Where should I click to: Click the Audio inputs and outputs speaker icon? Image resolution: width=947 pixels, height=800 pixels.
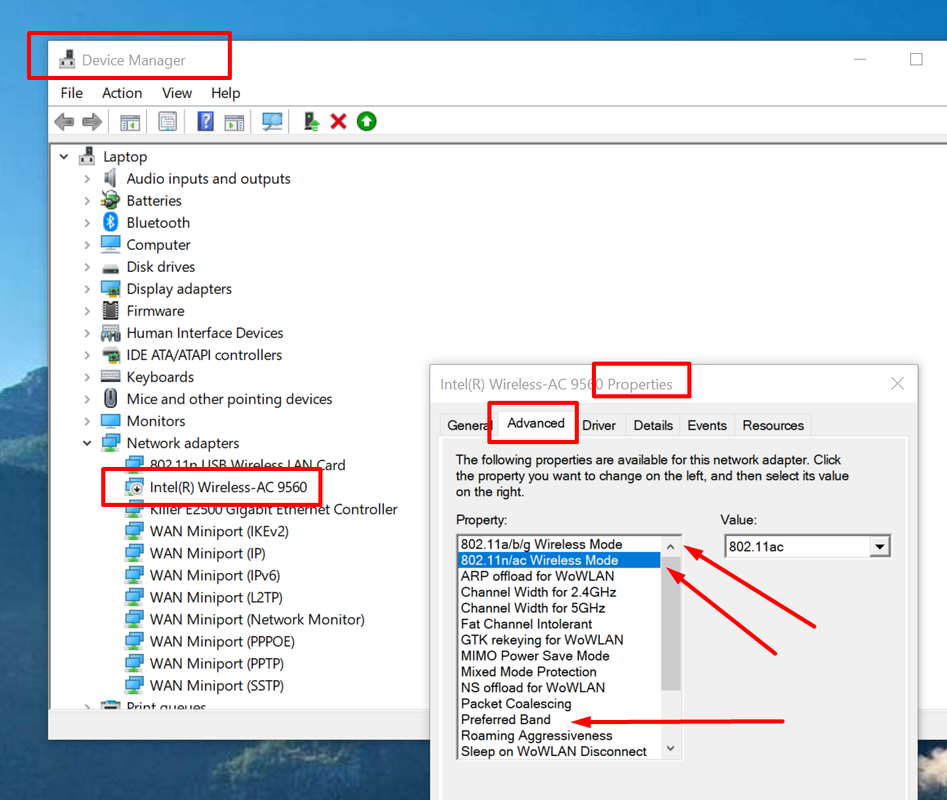(111, 178)
